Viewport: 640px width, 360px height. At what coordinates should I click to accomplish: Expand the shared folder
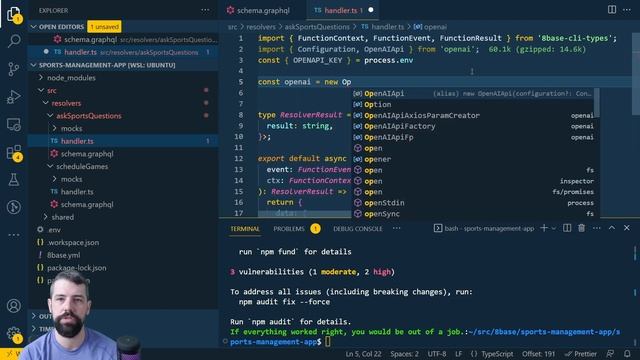pos(62,217)
